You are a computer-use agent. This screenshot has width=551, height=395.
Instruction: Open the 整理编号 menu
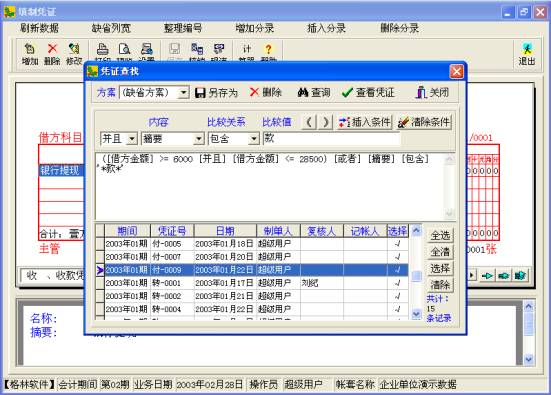coord(183,28)
